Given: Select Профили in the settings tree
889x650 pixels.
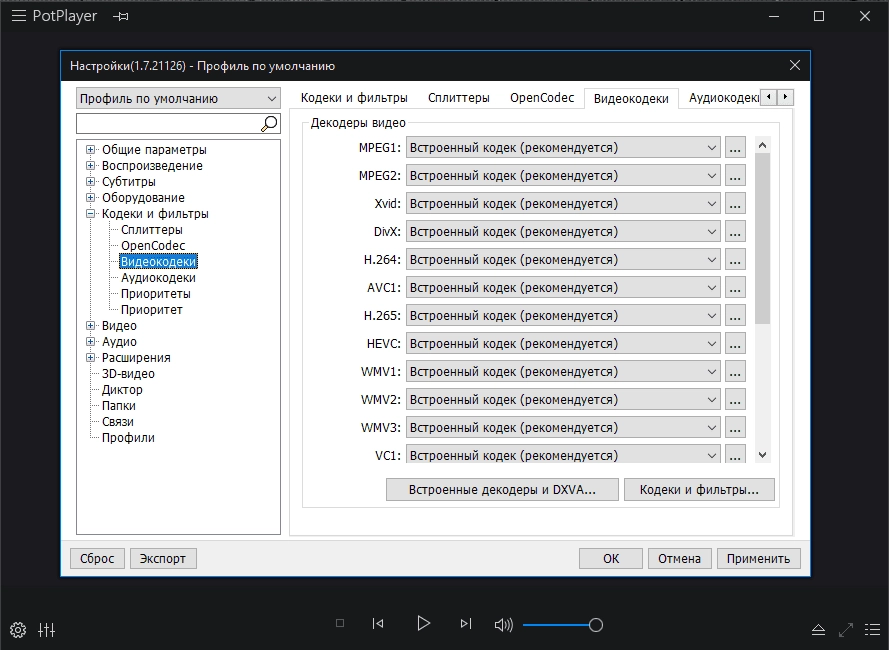Looking at the screenshot, I should [x=128, y=438].
